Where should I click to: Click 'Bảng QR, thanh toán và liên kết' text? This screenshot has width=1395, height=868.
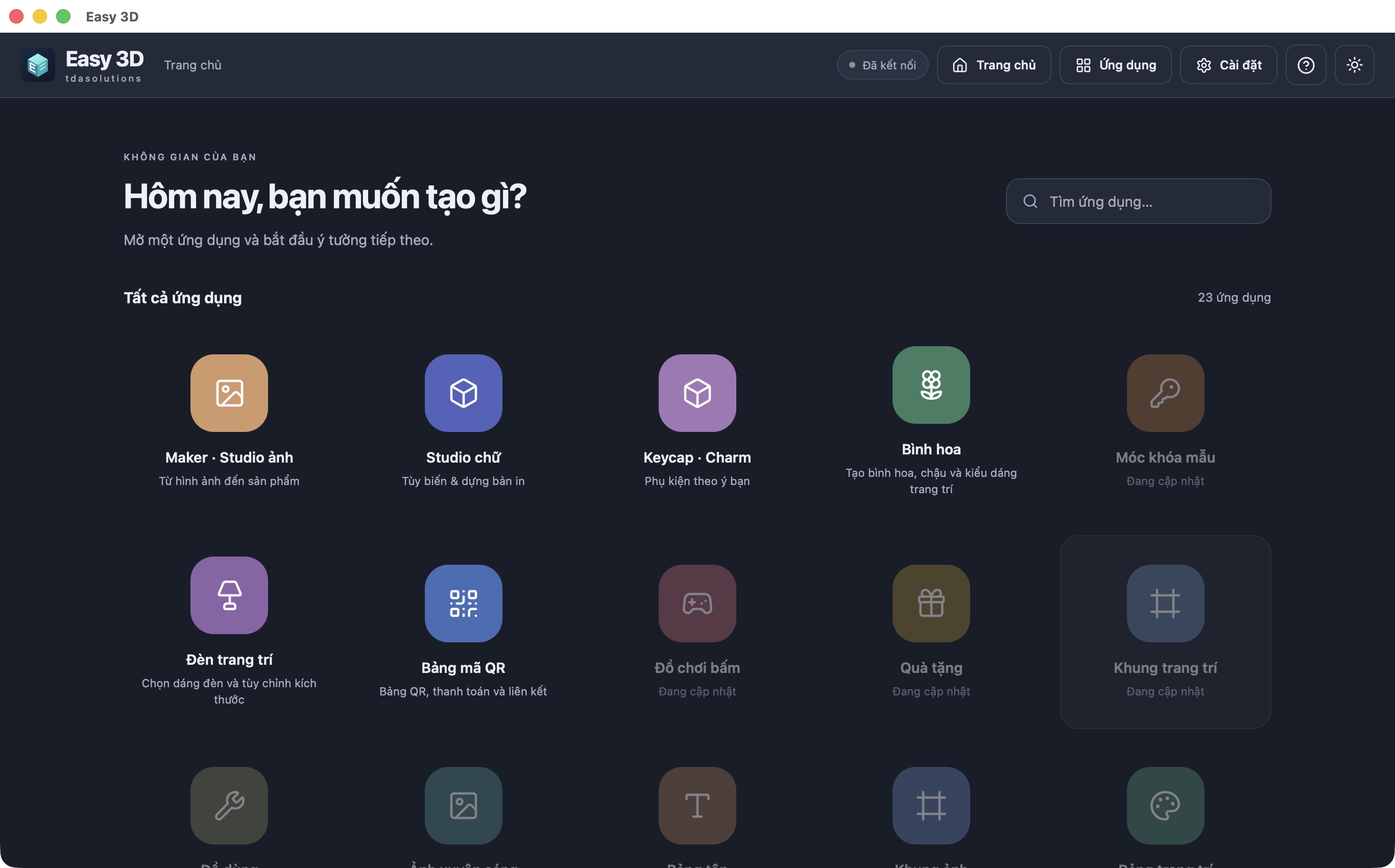coord(463,691)
